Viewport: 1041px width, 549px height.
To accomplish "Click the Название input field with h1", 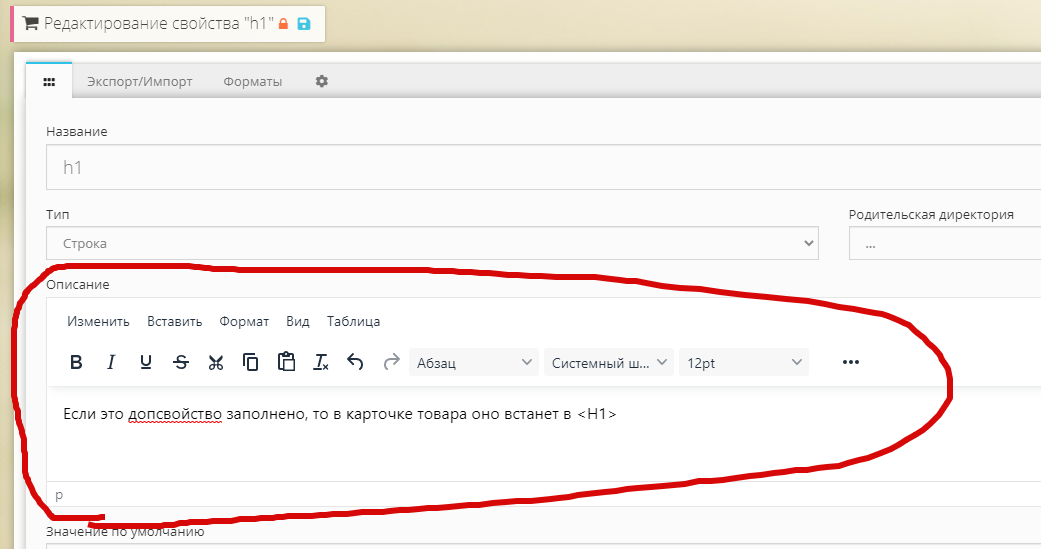I will (544, 167).
